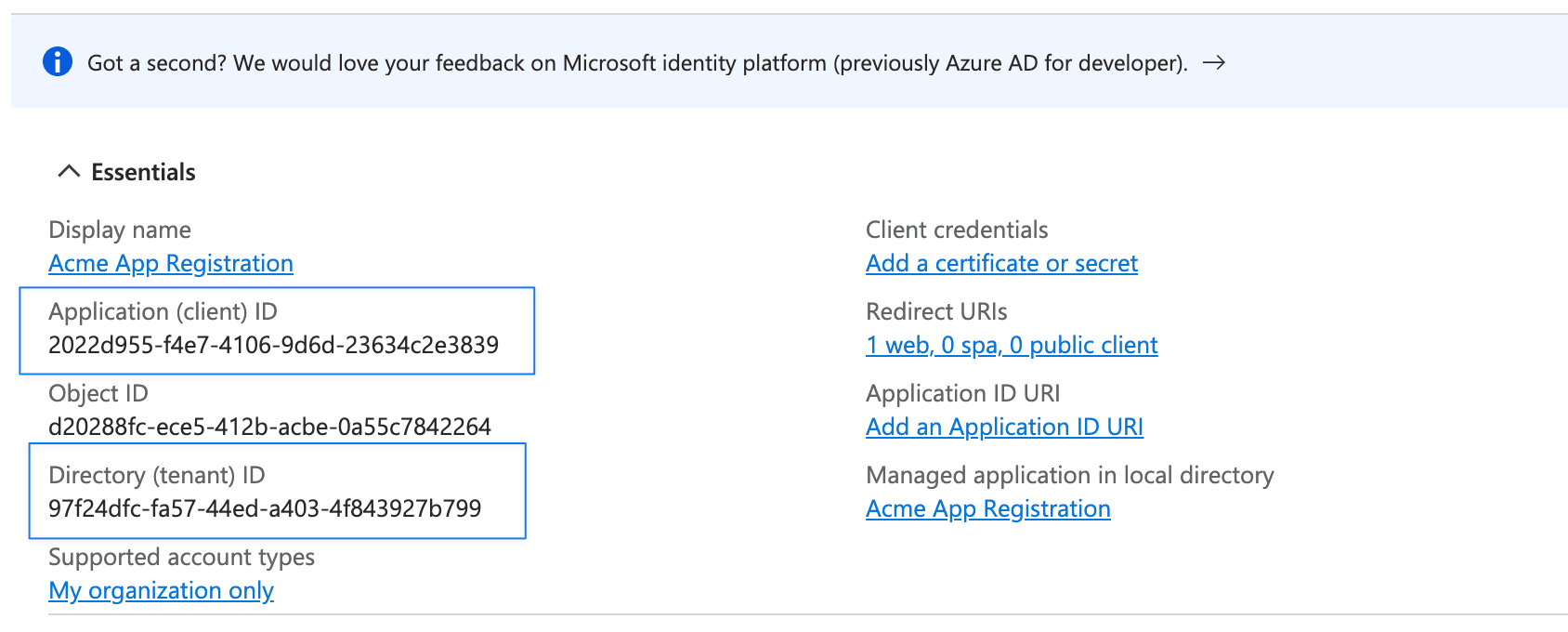Viewport: 1568px width, 632px height.
Task: Click Add an Application ID URI
Action: pos(1004,428)
